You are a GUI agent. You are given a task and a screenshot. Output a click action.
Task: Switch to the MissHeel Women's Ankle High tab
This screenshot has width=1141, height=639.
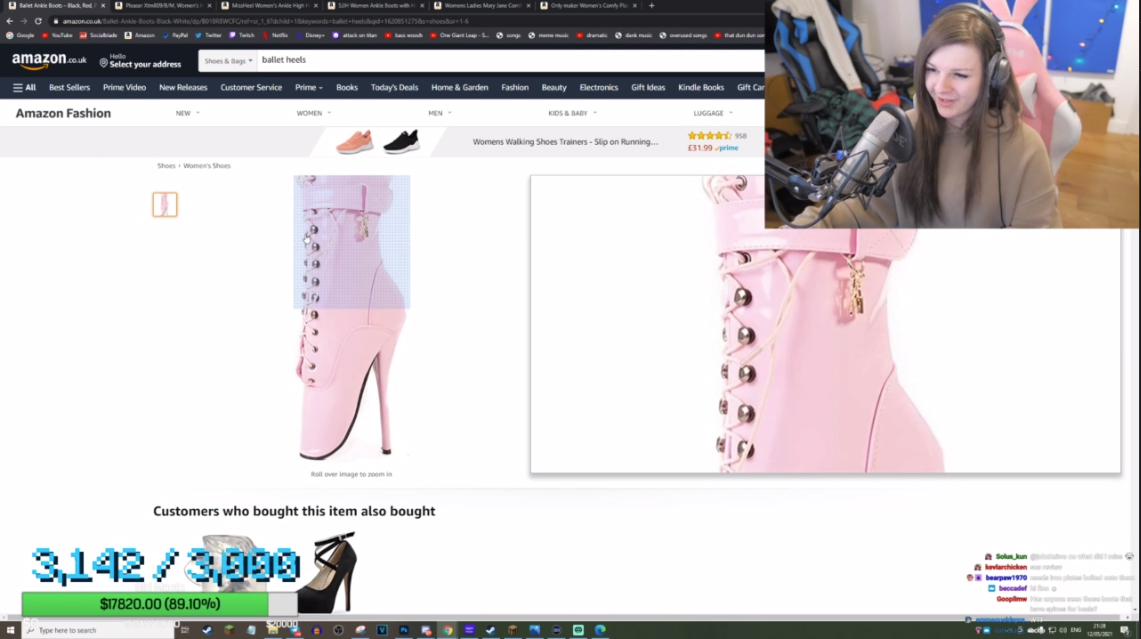[269, 6]
